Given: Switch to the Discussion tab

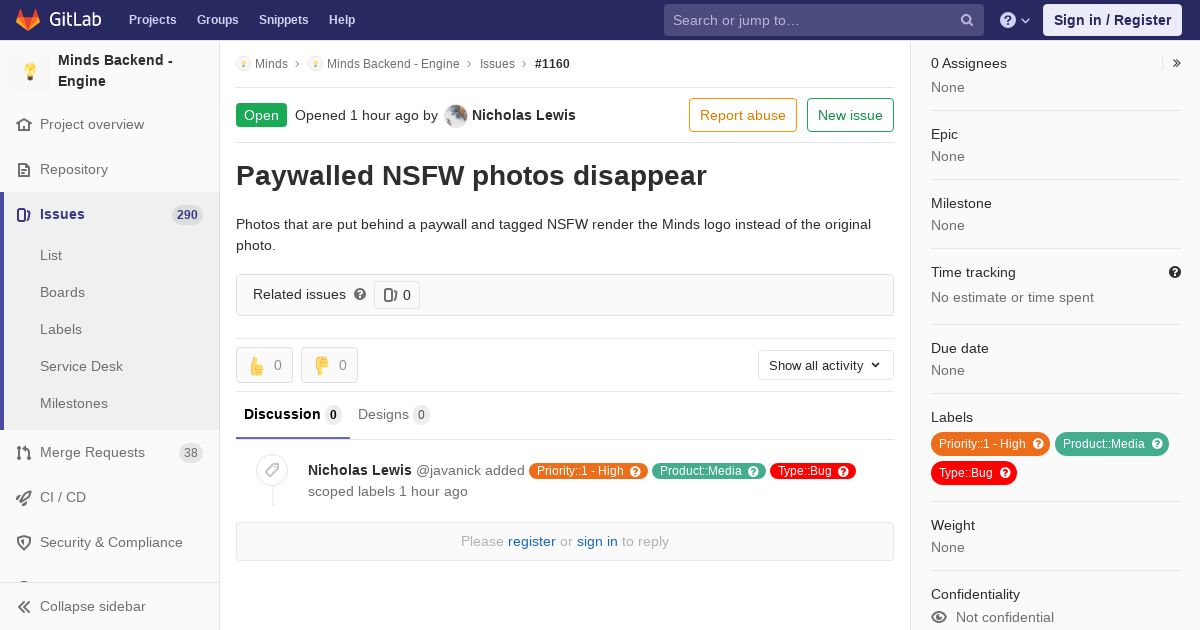Looking at the screenshot, I should (293, 415).
